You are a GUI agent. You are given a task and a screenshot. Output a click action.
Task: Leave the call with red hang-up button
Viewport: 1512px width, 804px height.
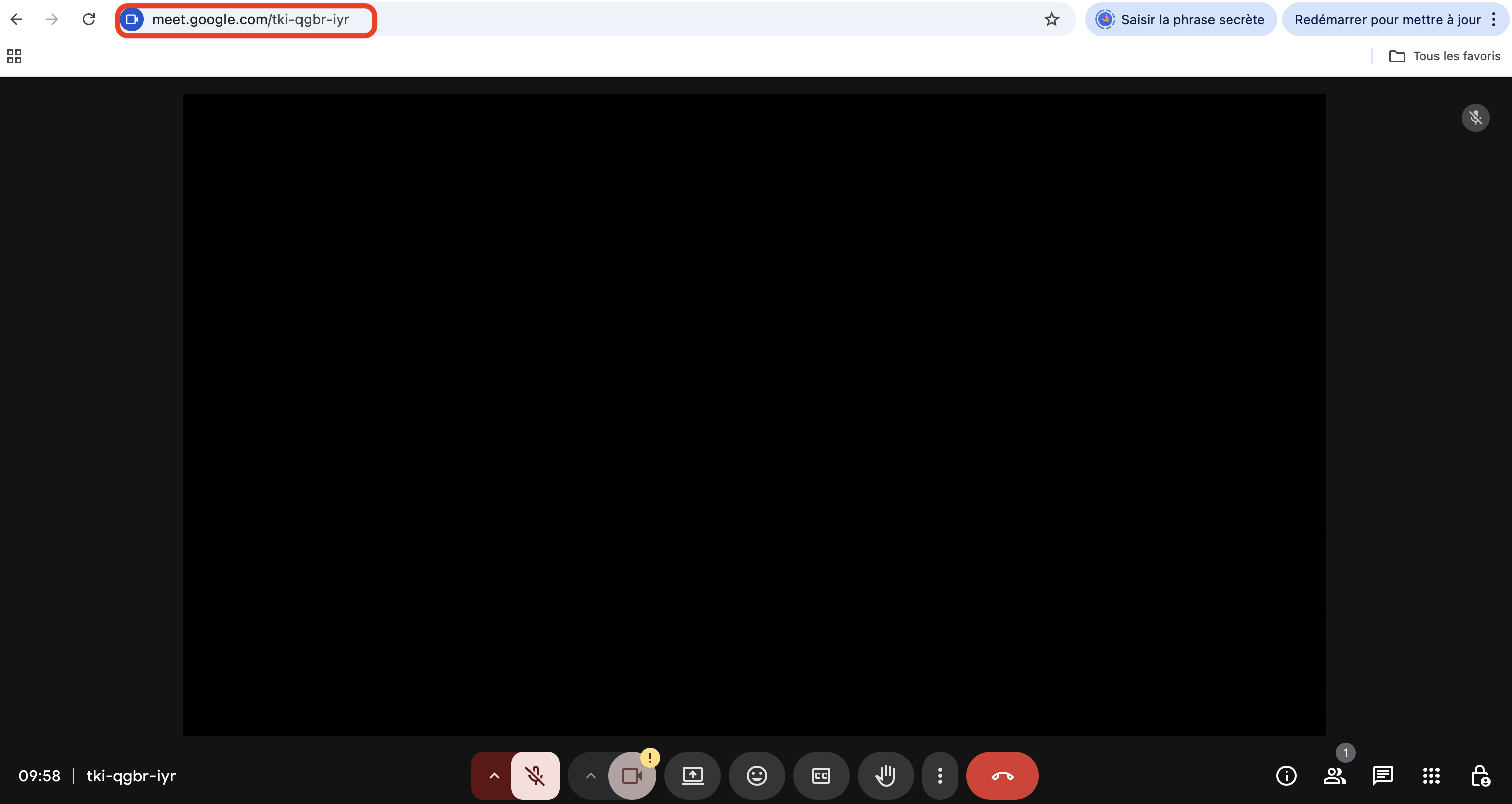(x=1002, y=775)
